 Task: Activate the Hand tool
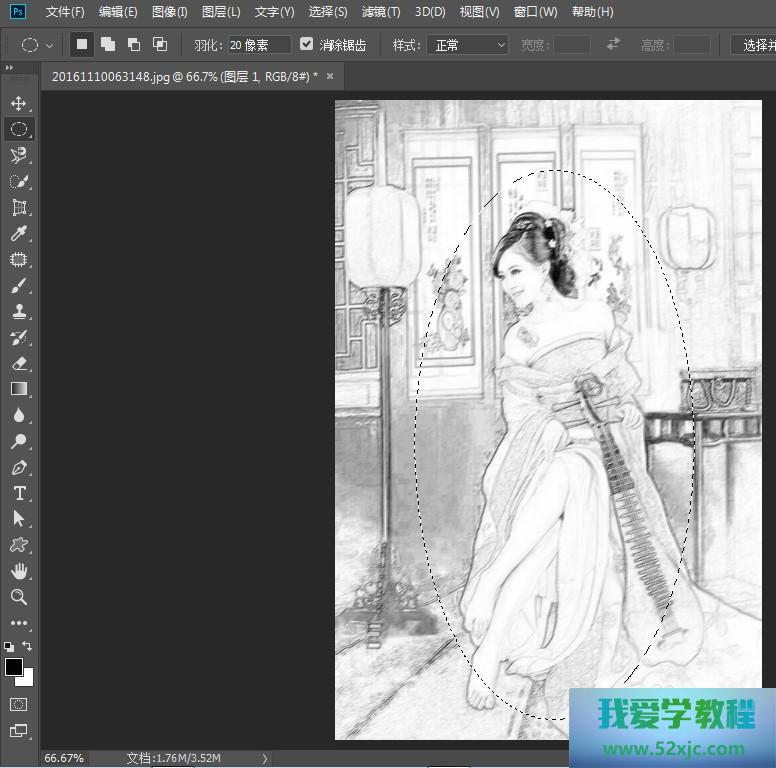coord(19,571)
